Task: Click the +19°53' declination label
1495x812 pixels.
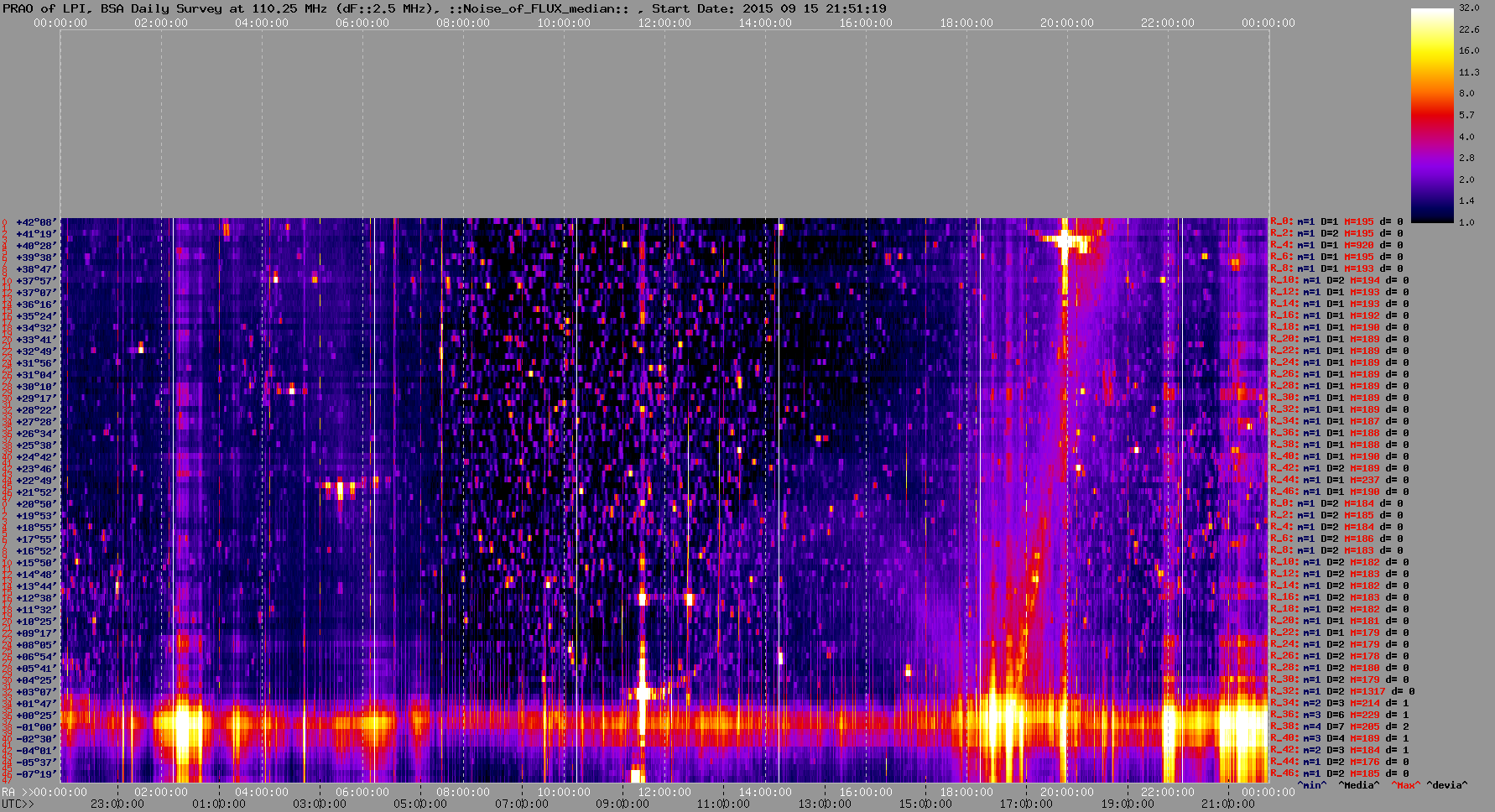Action: 36,516
